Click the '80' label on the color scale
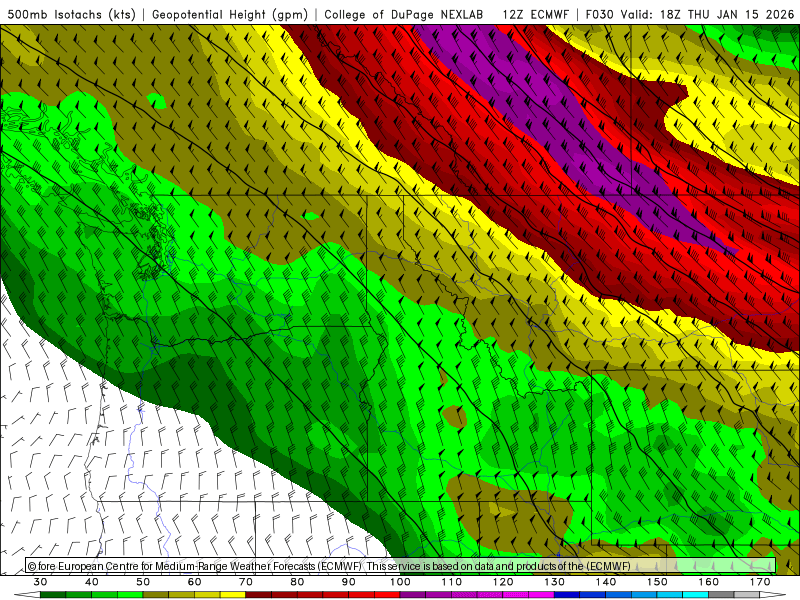Image resolution: width=800 pixels, height=600 pixels. click(x=297, y=582)
